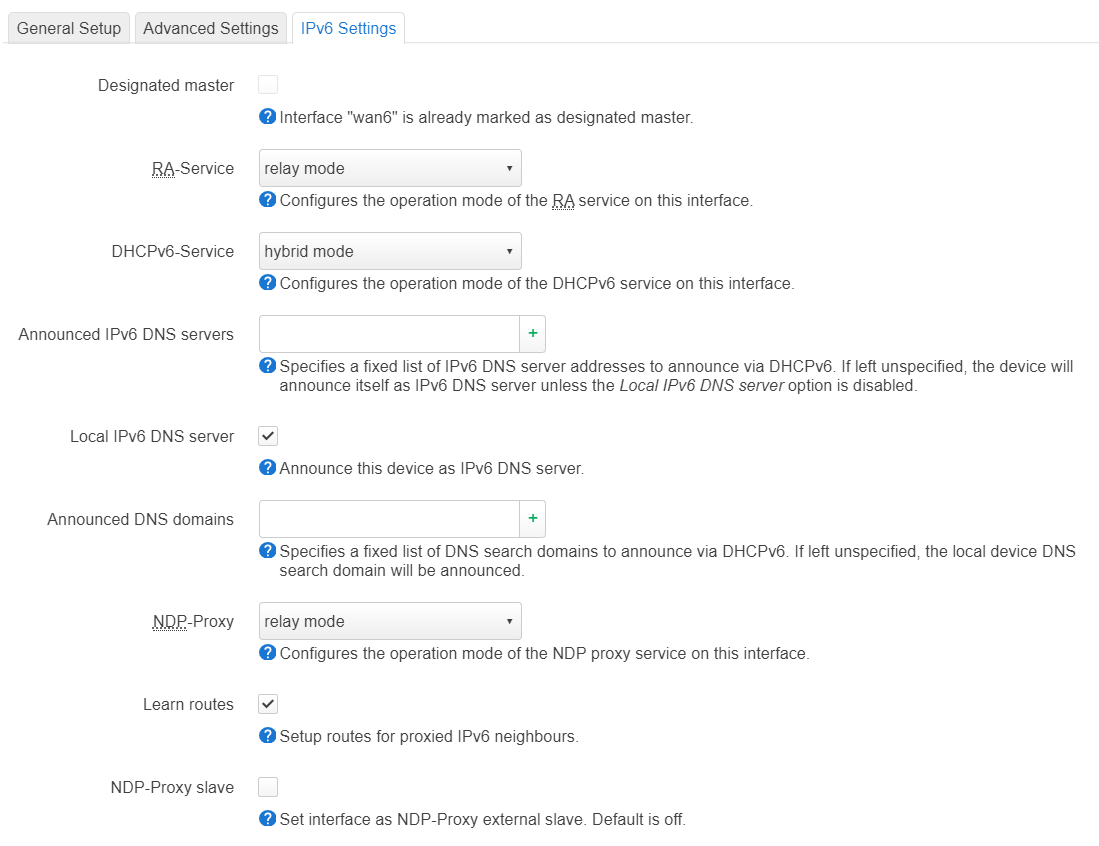Click the help icon below DHCPv6-Service dropdown
The height and width of the screenshot is (846, 1099).
click(x=267, y=283)
